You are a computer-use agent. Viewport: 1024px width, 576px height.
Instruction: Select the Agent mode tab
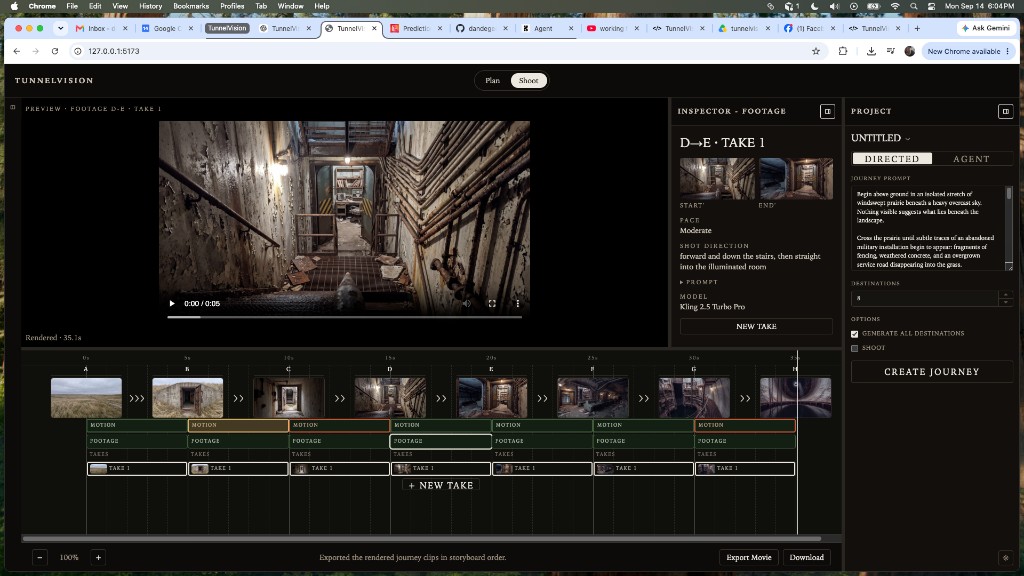coord(971,159)
